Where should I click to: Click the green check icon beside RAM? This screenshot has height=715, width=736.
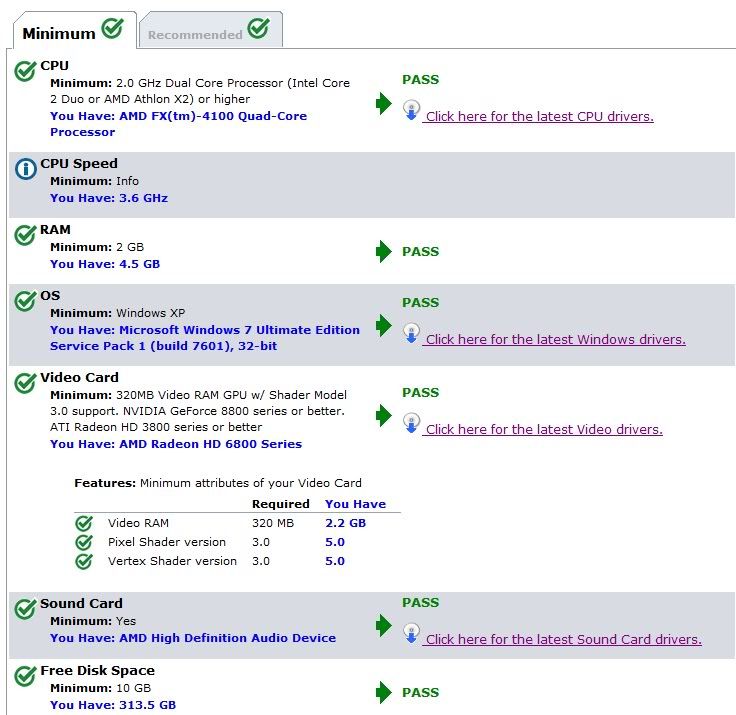pos(26,235)
